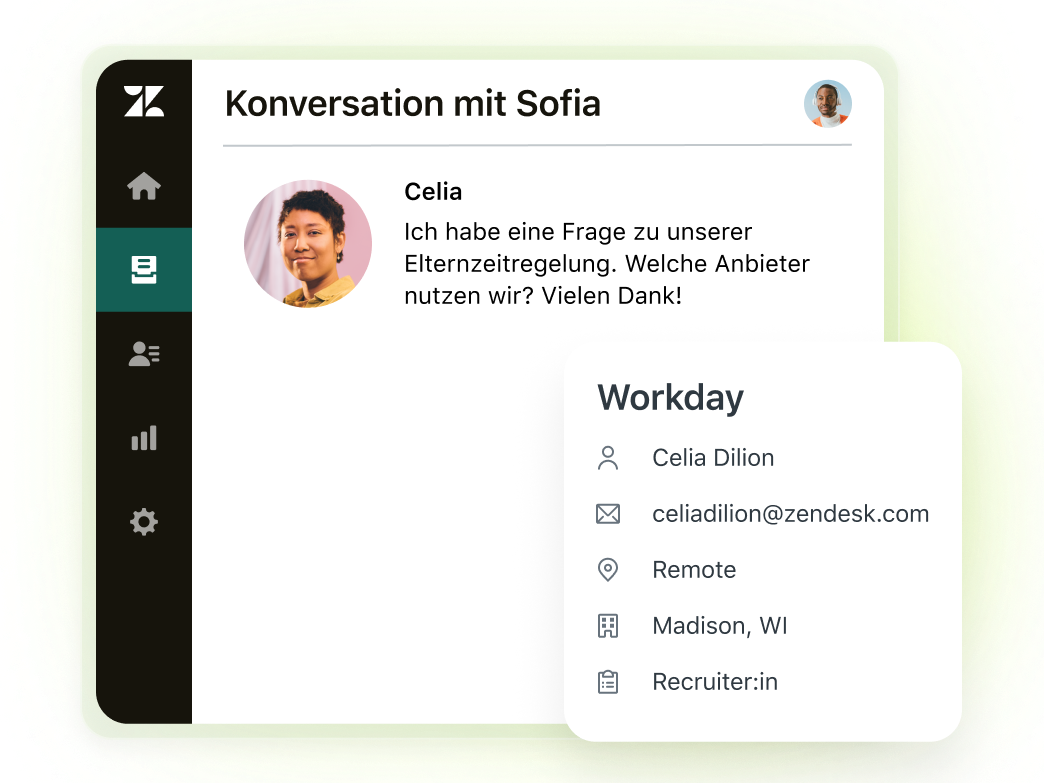Click the Konversation mit Sofia title
The image size is (1044, 783).
[413, 104]
